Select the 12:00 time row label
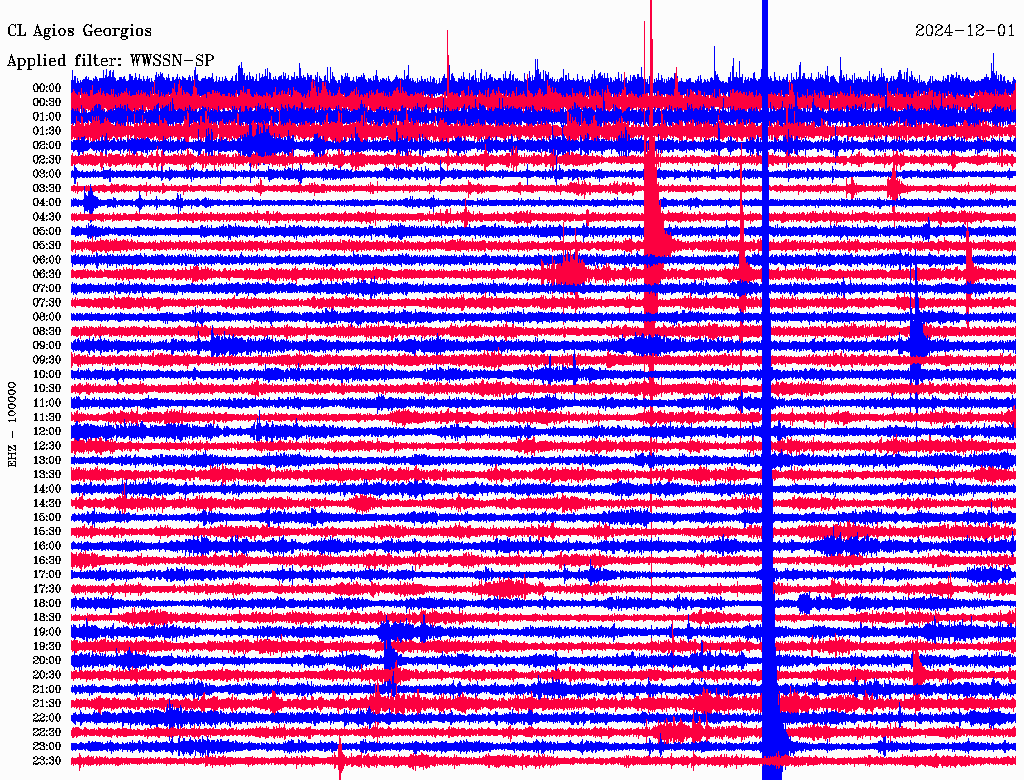 (47, 431)
